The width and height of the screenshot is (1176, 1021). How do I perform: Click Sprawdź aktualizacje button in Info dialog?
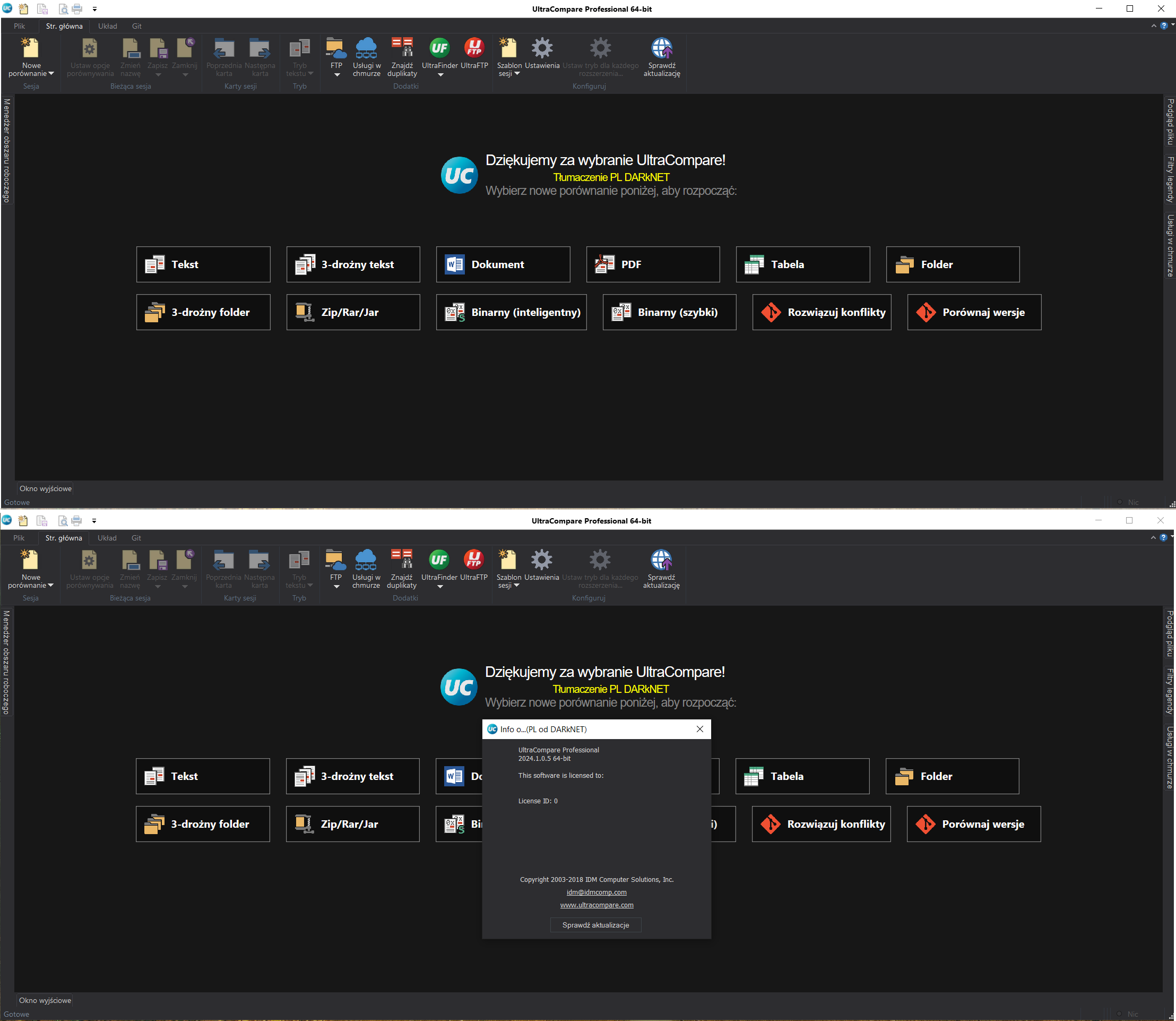[595, 925]
